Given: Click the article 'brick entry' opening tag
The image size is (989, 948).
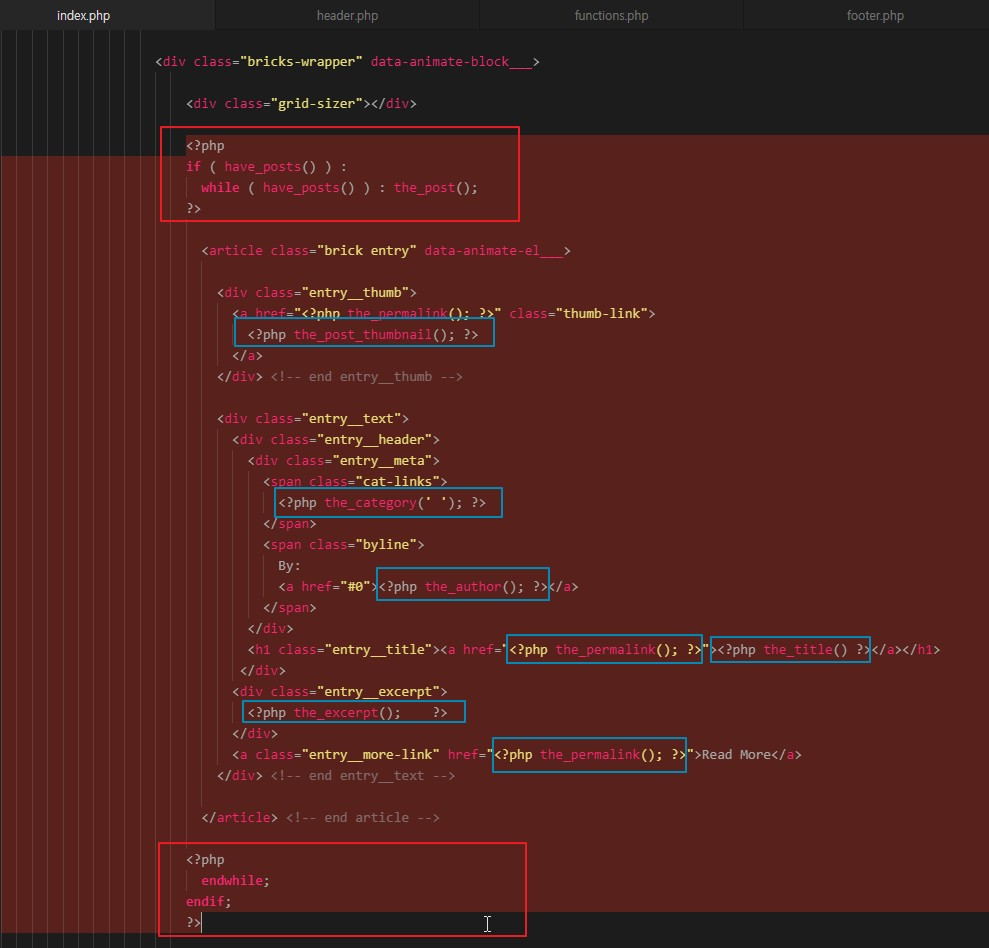Looking at the screenshot, I should coord(386,250).
